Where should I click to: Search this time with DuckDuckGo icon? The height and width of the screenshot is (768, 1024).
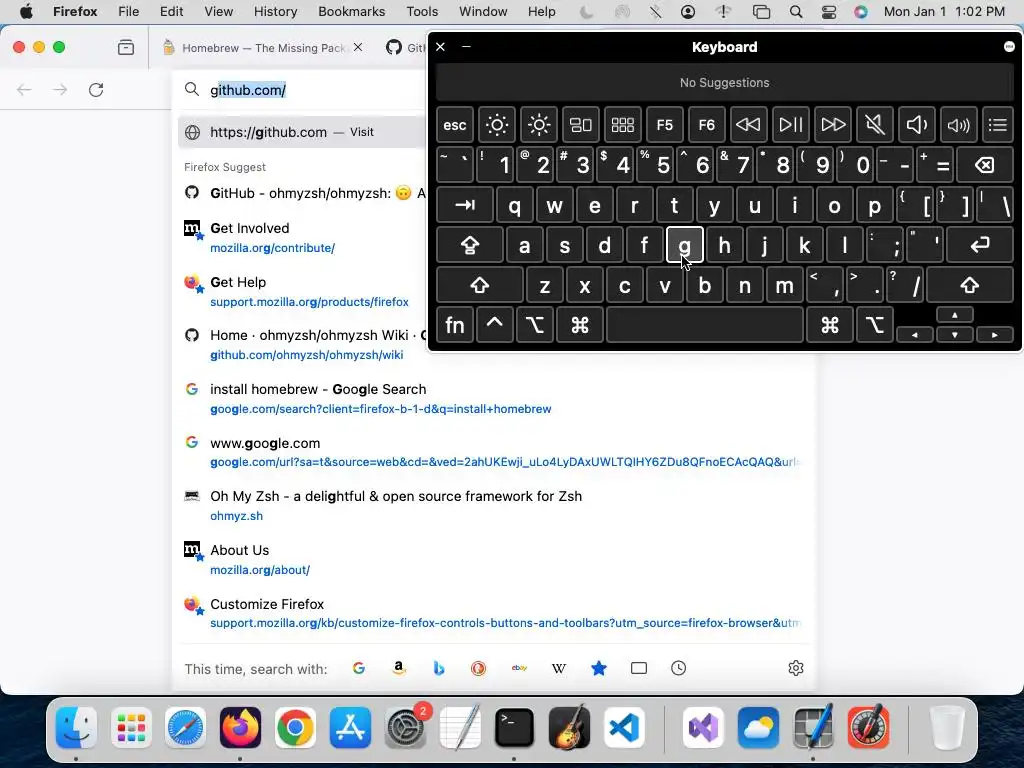479,668
